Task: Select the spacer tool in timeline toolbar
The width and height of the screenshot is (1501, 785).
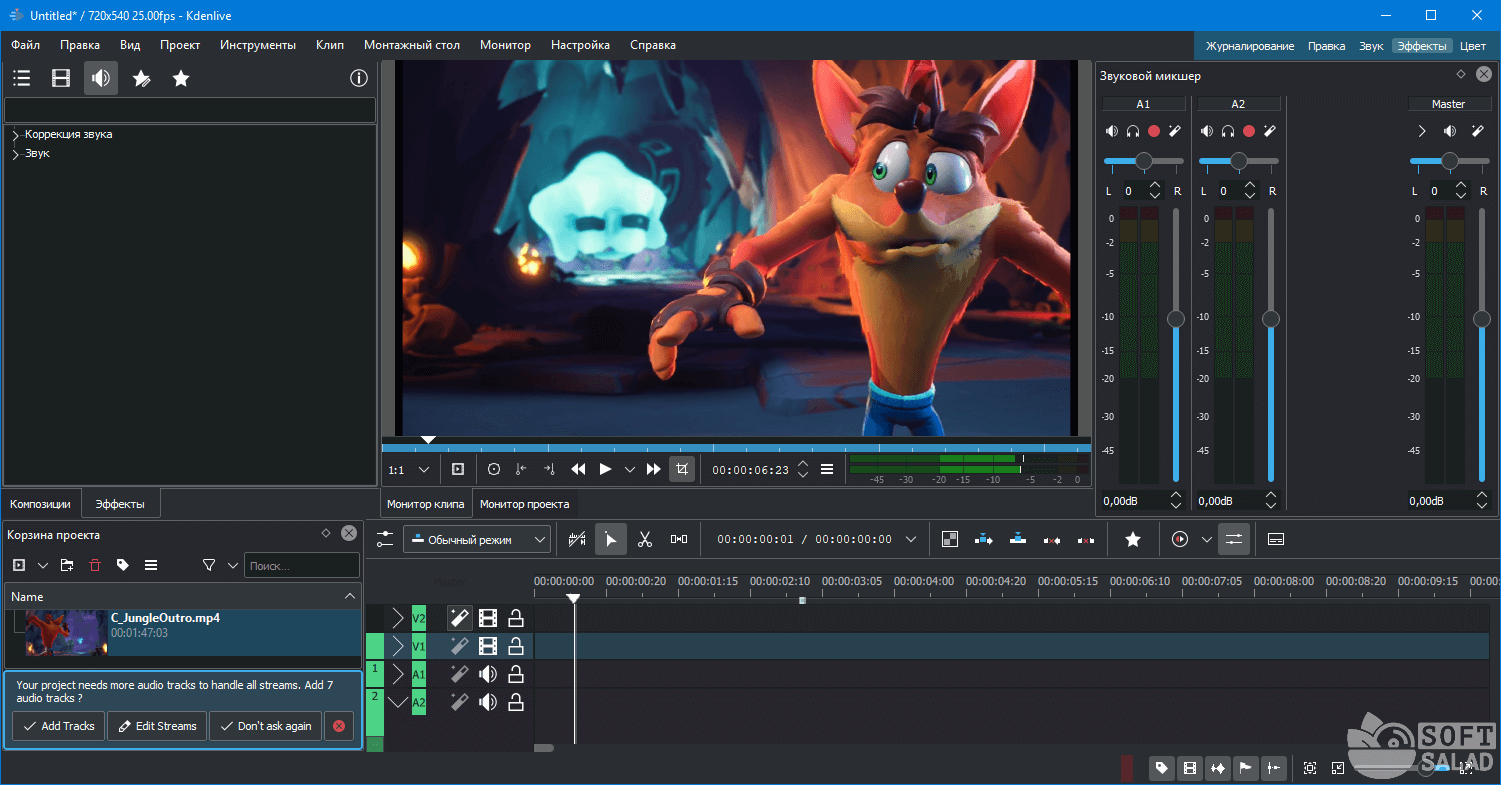Action: [x=679, y=539]
